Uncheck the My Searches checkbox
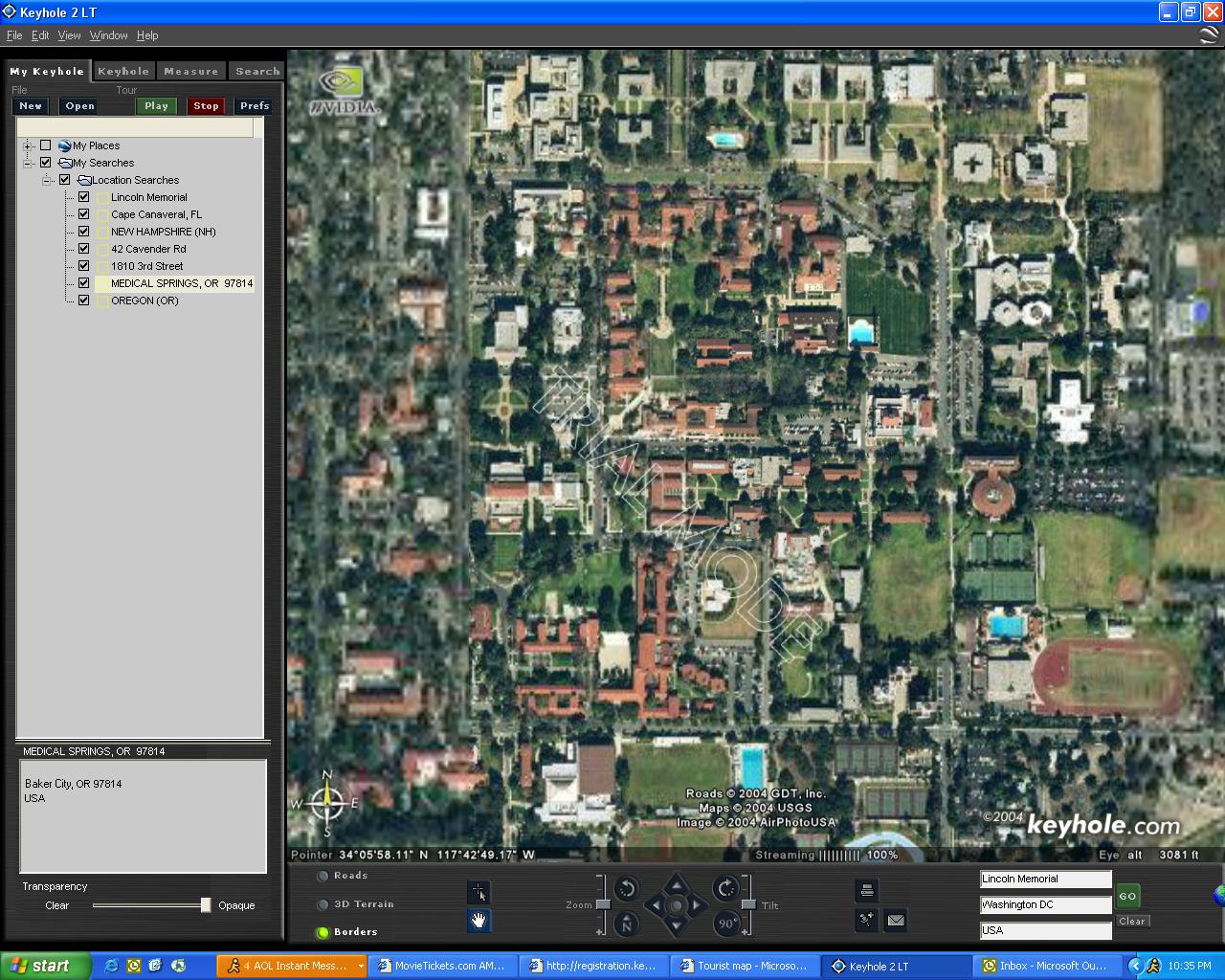Viewport: 1225px width, 980px height. 45,163
